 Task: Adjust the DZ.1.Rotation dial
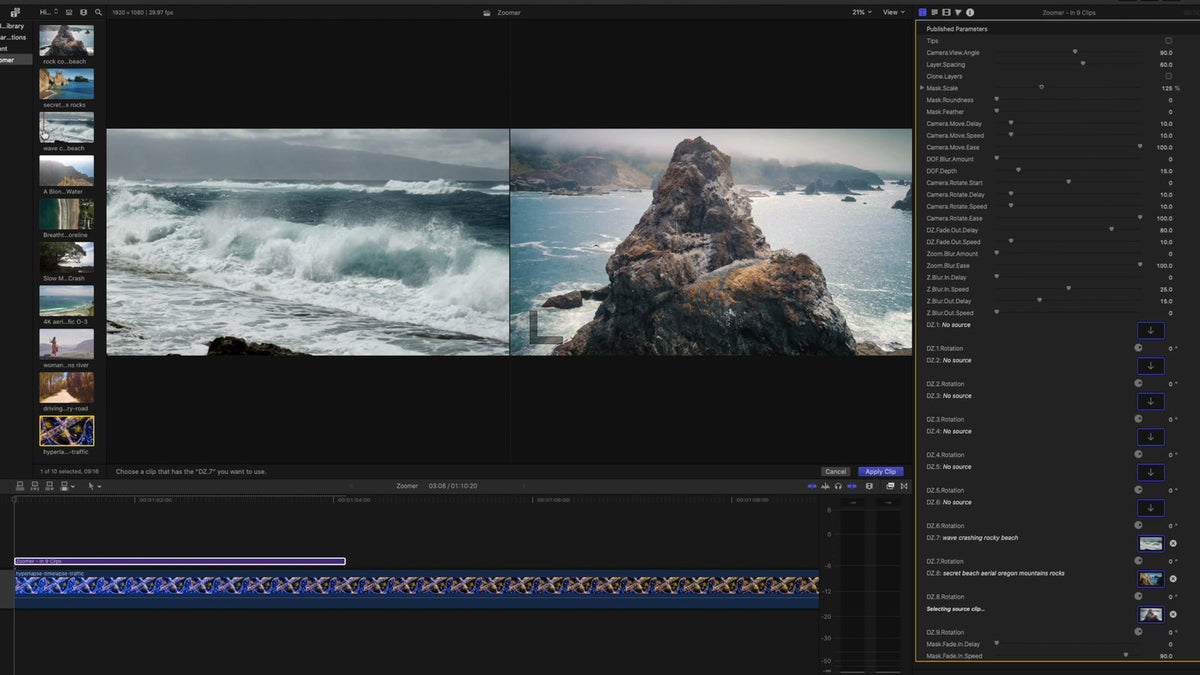click(x=1138, y=348)
